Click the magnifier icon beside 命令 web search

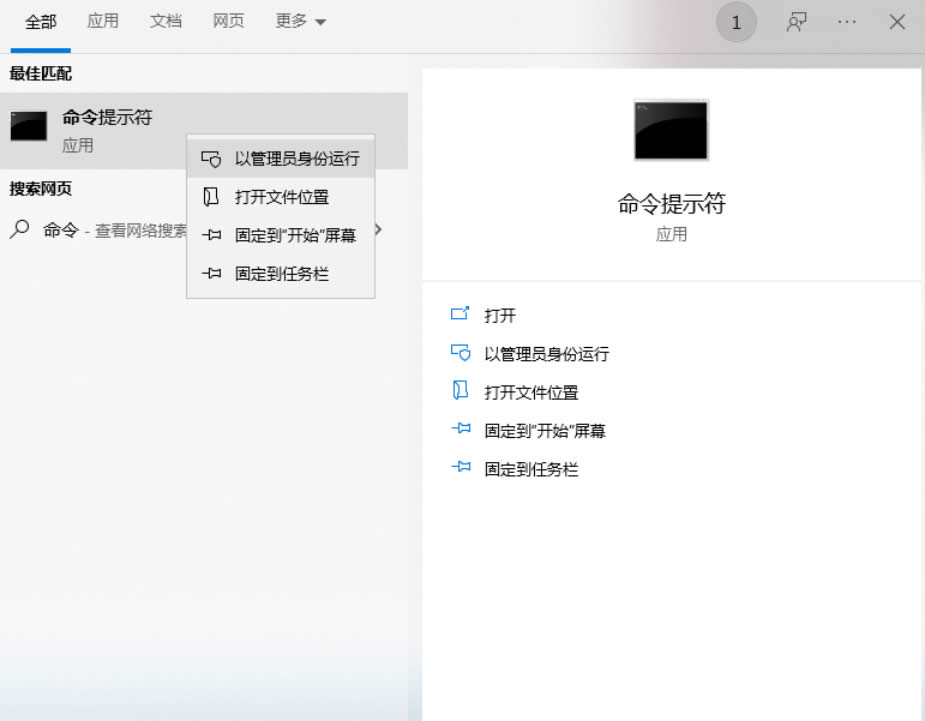[x=20, y=230]
